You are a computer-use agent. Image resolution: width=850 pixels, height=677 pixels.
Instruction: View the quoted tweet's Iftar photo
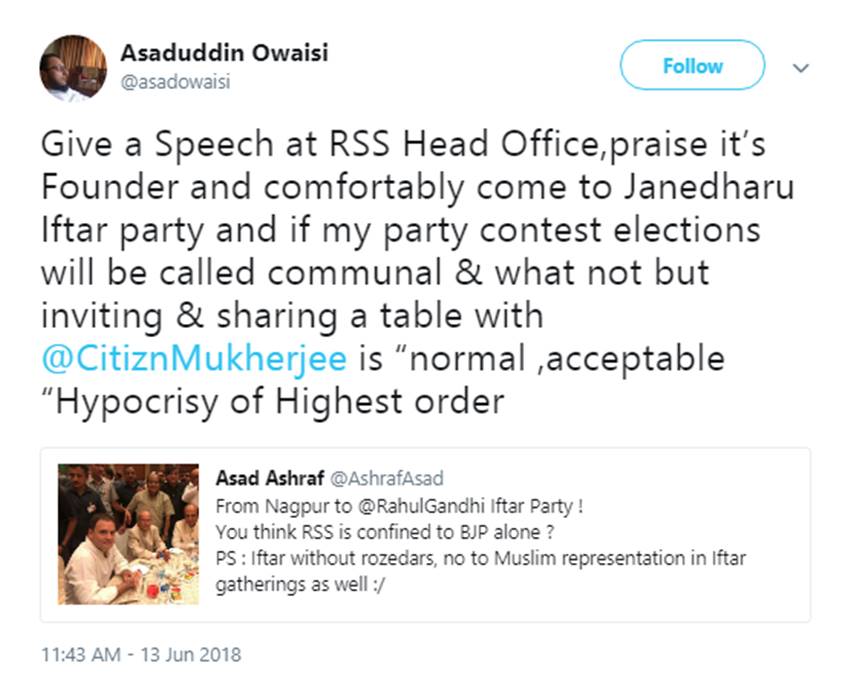[128, 533]
